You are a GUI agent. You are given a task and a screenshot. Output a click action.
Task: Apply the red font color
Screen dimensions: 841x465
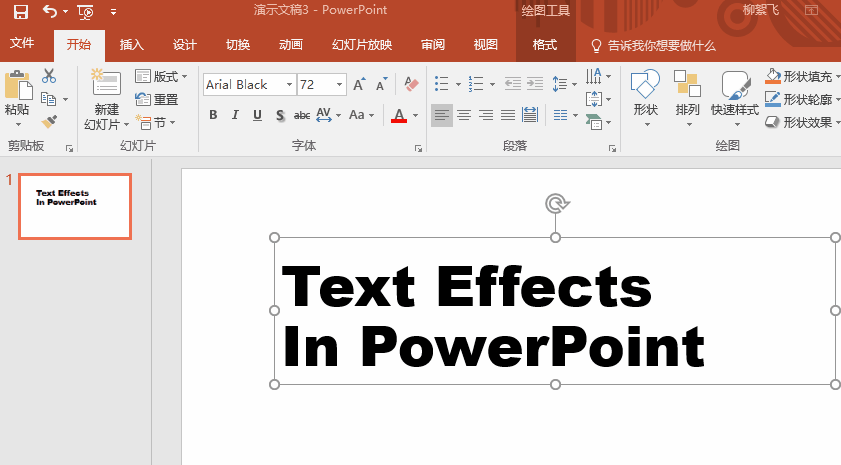(399, 115)
